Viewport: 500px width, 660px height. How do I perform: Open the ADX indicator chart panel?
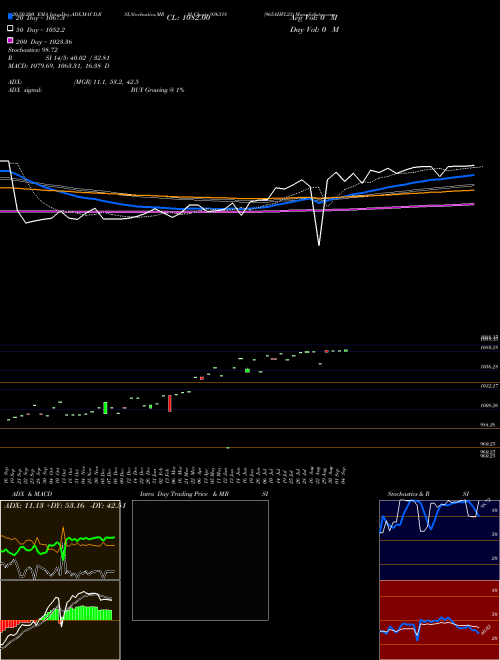coord(60,540)
